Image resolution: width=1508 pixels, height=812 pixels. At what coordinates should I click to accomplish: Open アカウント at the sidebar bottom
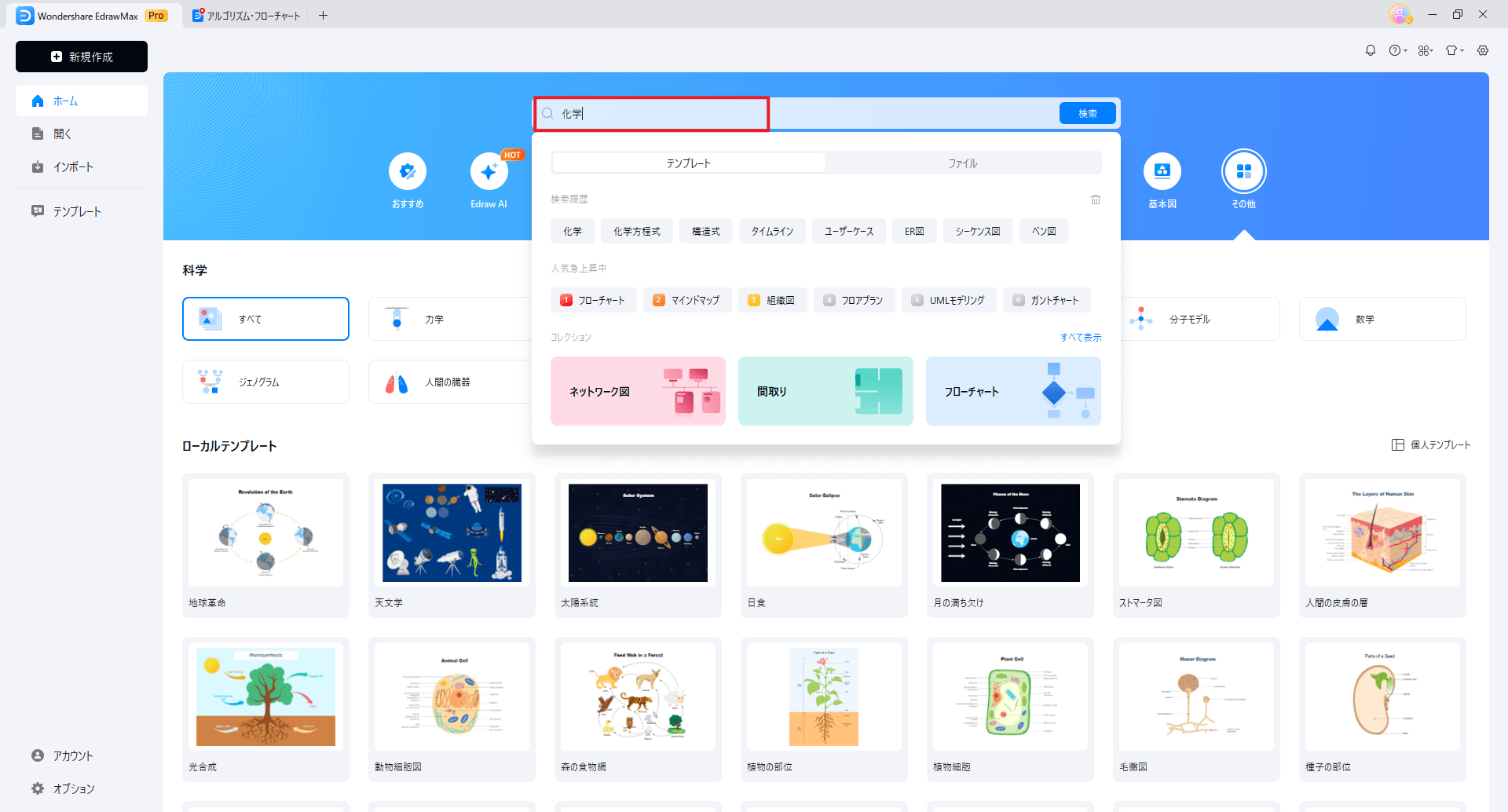(x=82, y=755)
